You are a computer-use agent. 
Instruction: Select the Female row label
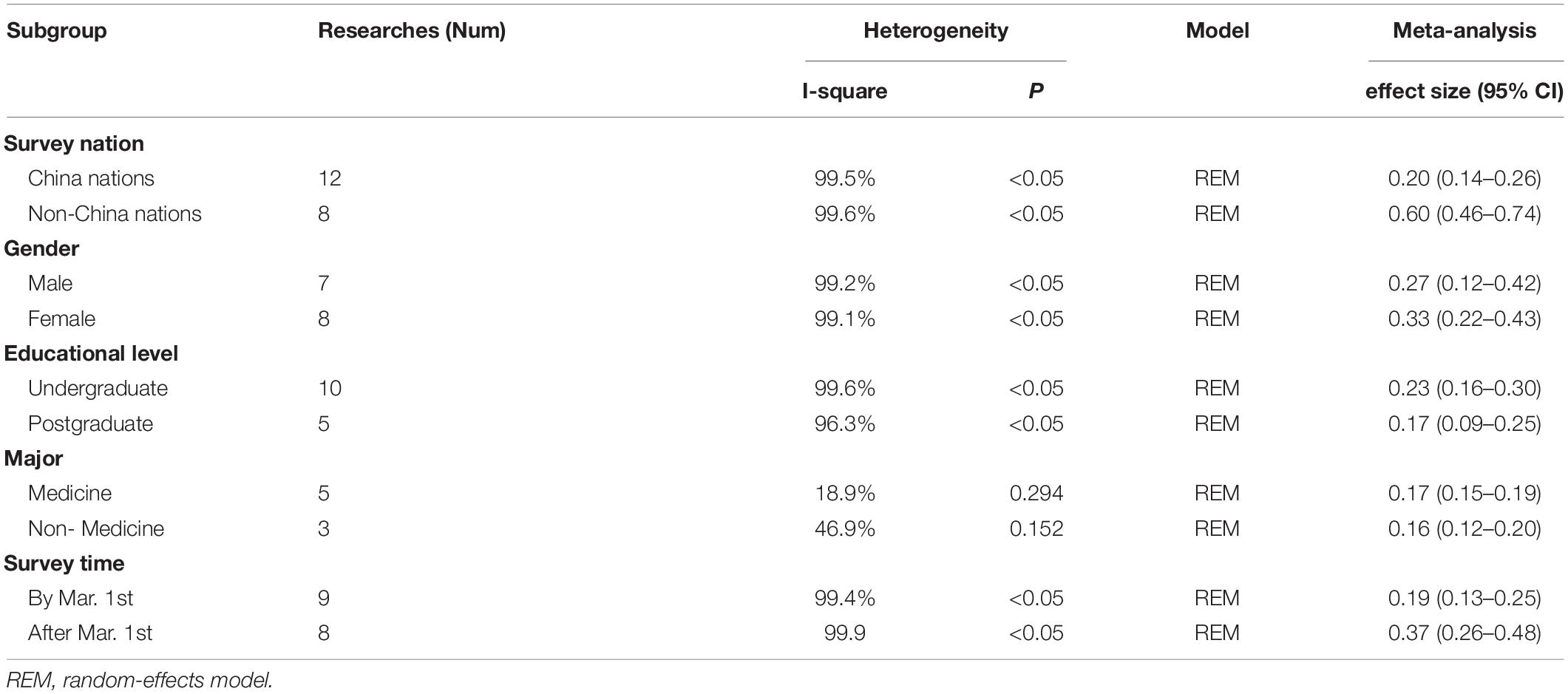[x=62, y=319]
